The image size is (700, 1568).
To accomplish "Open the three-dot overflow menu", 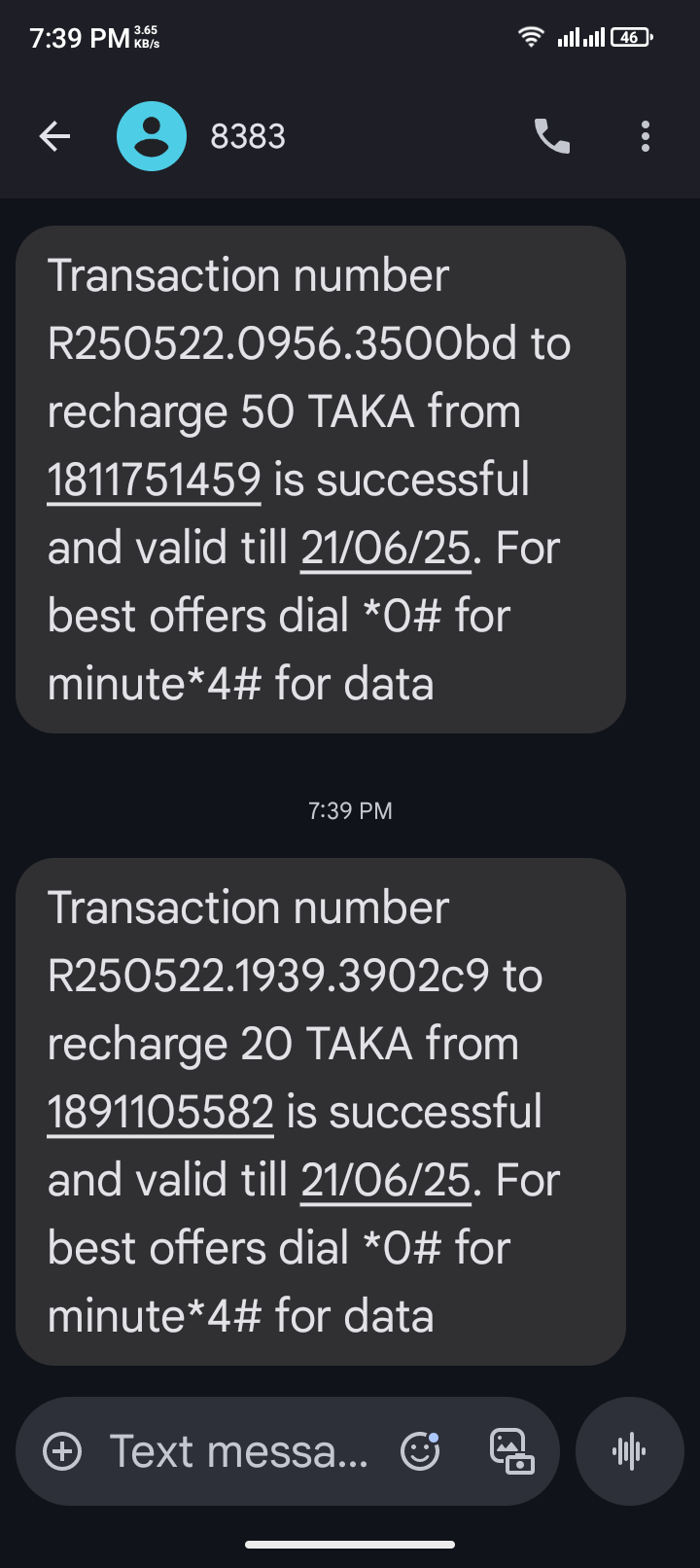I will [x=646, y=136].
